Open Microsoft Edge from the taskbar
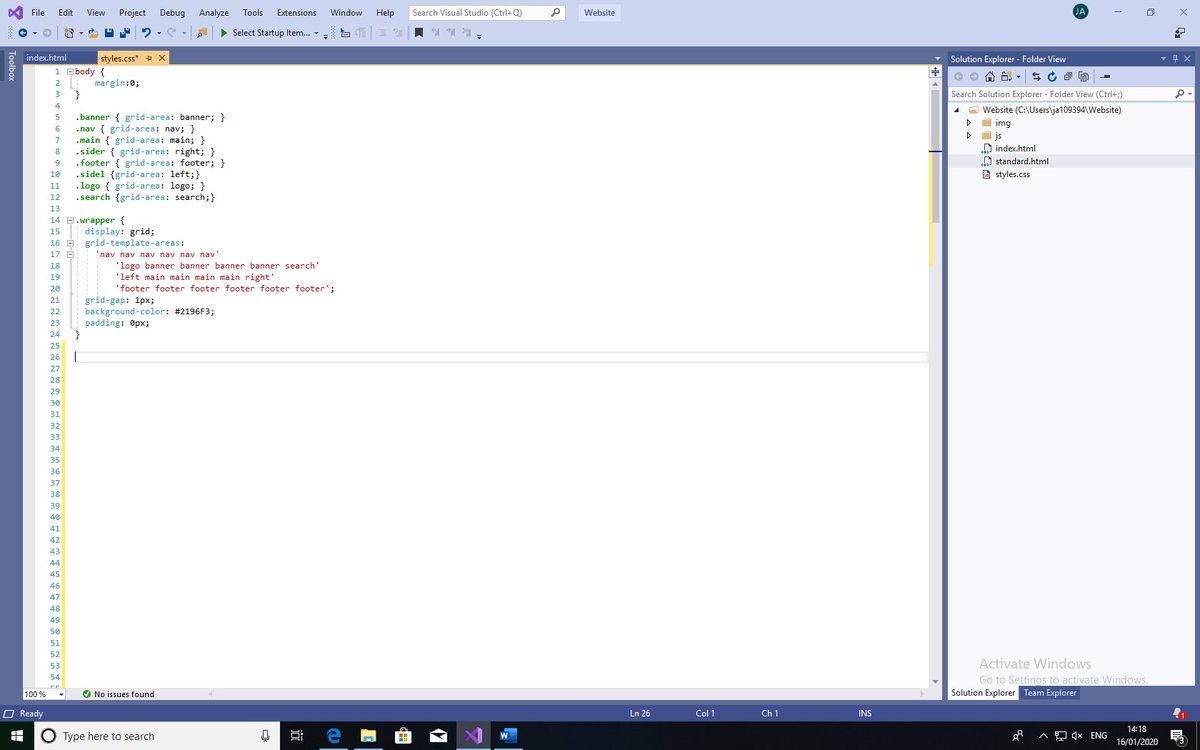The image size is (1200, 750). [x=334, y=736]
